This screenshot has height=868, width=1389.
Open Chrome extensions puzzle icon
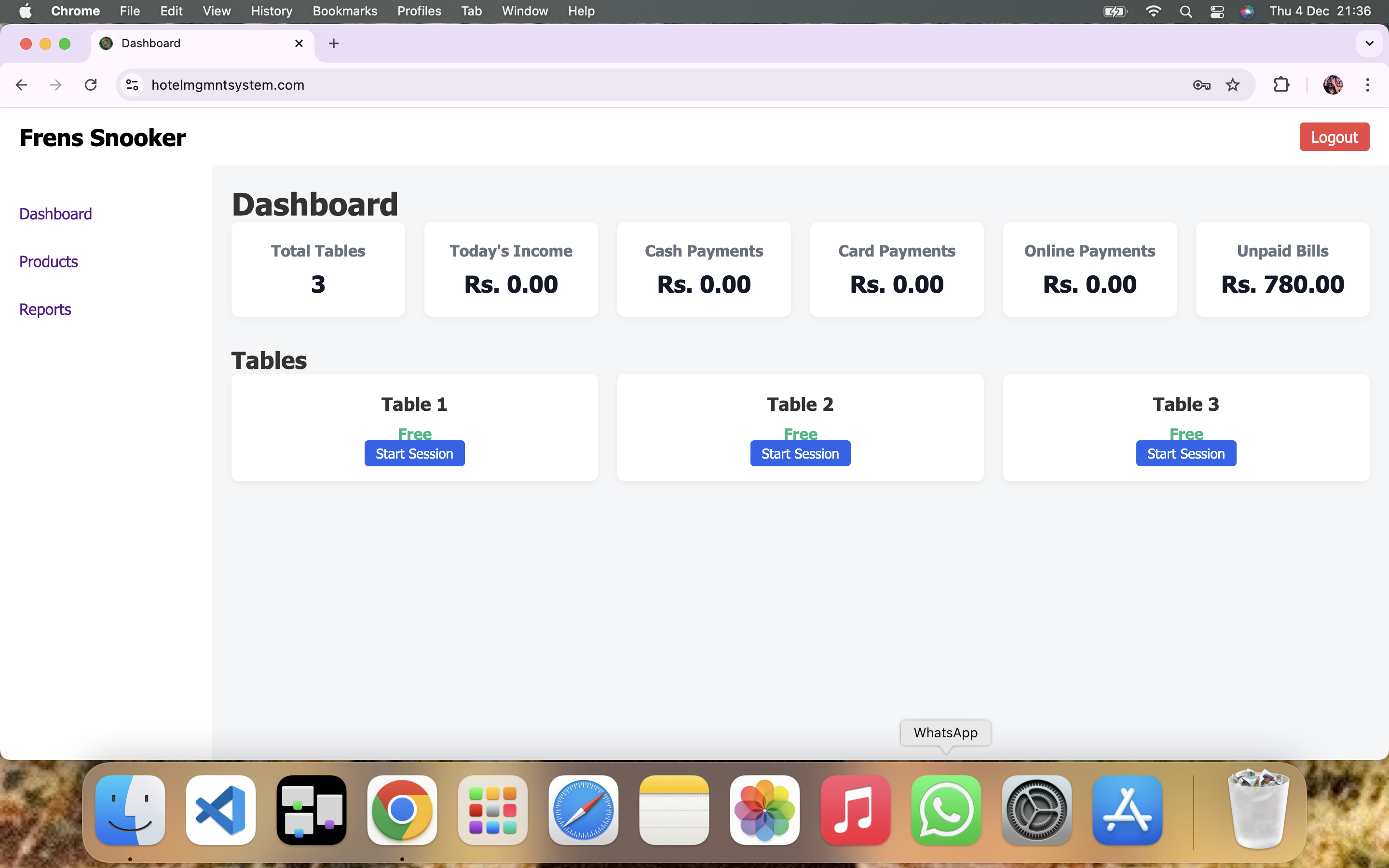[1281, 85]
